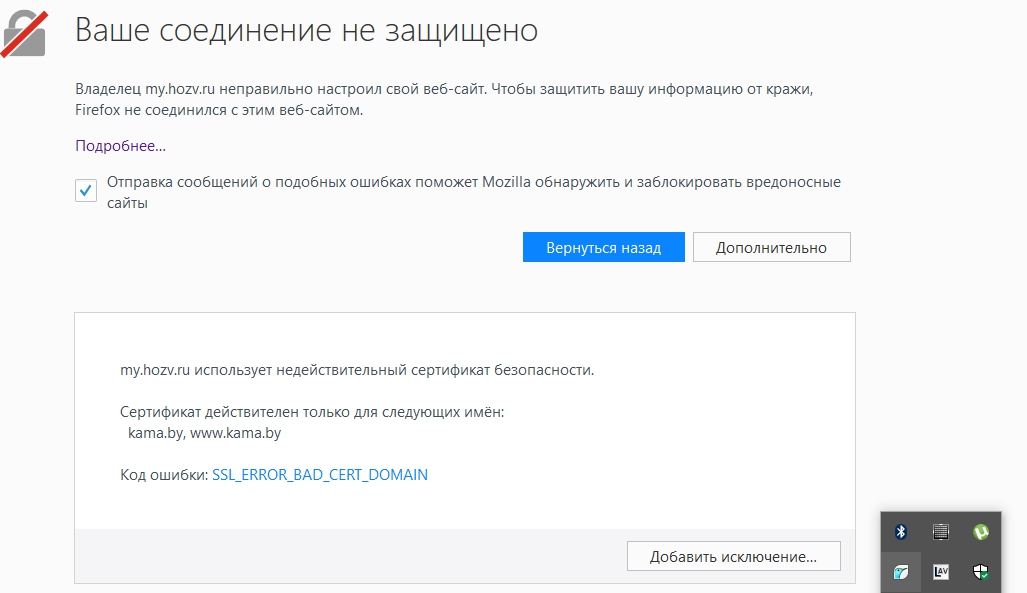Click the Bluetooth tray icon

point(900,532)
